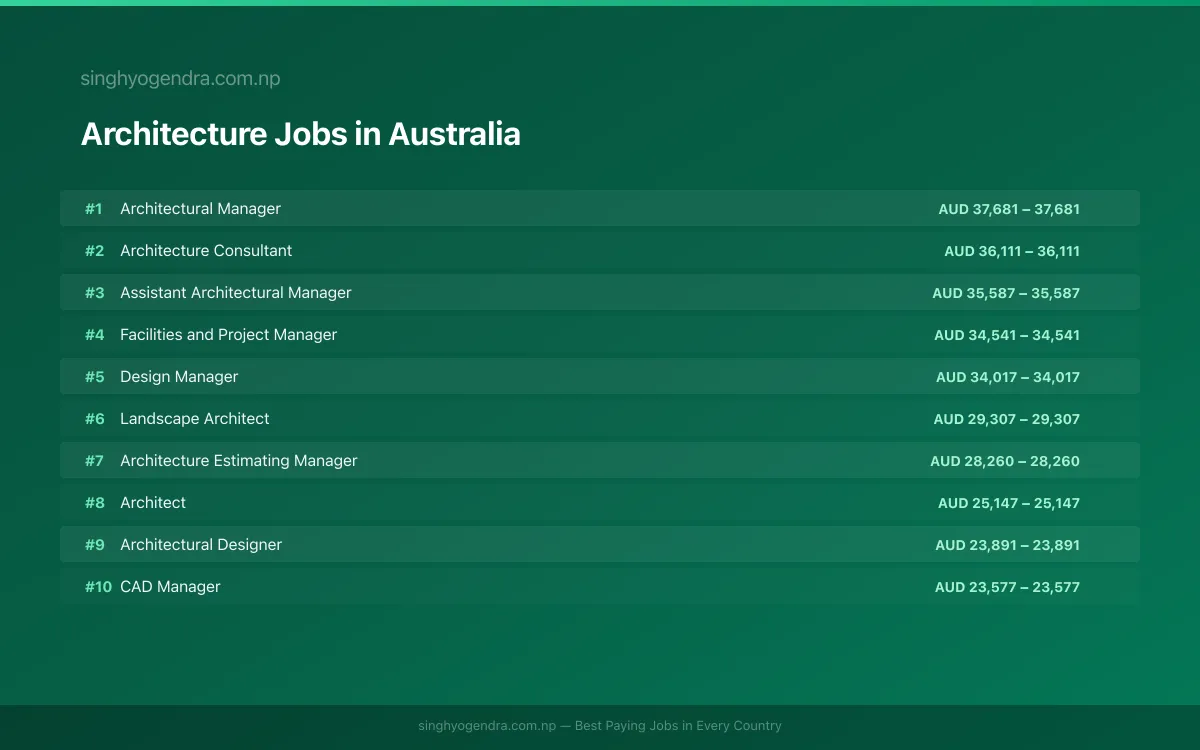Click salary 'AUD 23,891 – 23,891'
Screen dimensions: 1200x750
pyautogui.click(x=1008, y=545)
